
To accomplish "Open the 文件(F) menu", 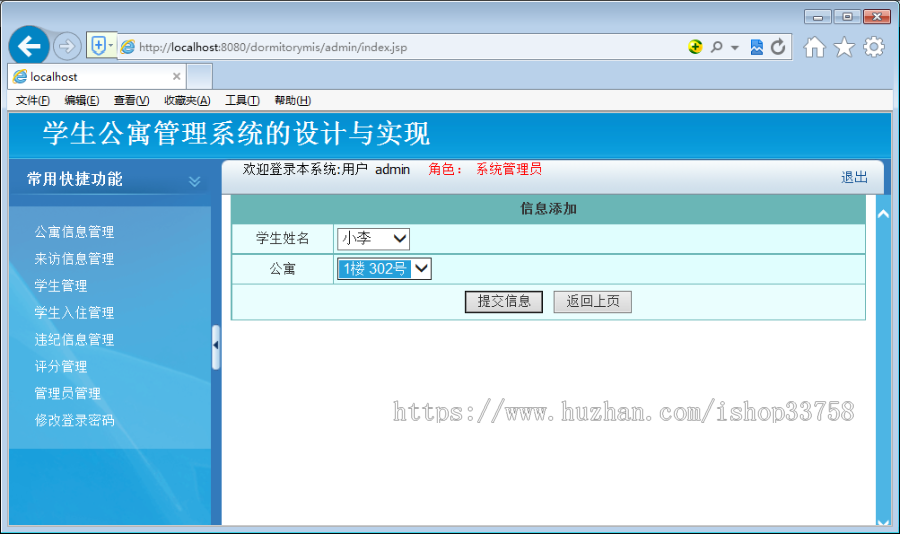I will pyautogui.click(x=32, y=100).
